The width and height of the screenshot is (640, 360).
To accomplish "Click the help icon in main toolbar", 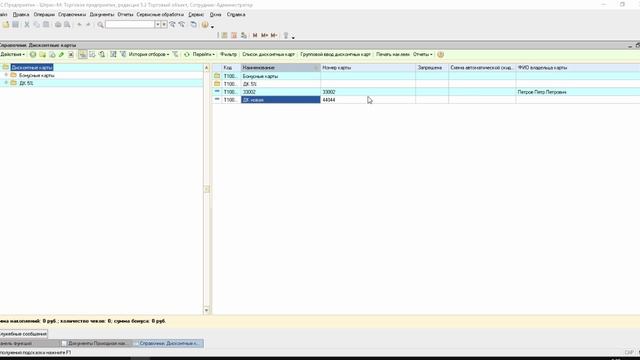I will click(205, 24).
